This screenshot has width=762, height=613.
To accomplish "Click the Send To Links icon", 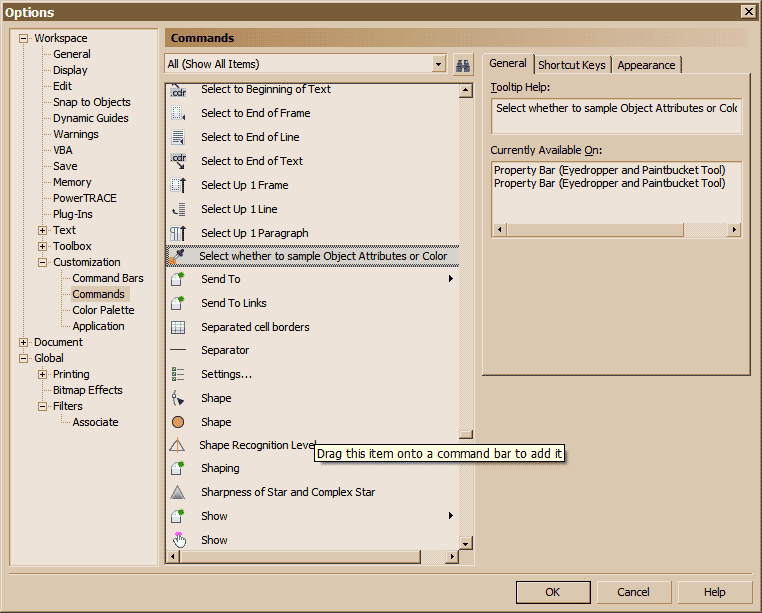I will tap(178, 303).
